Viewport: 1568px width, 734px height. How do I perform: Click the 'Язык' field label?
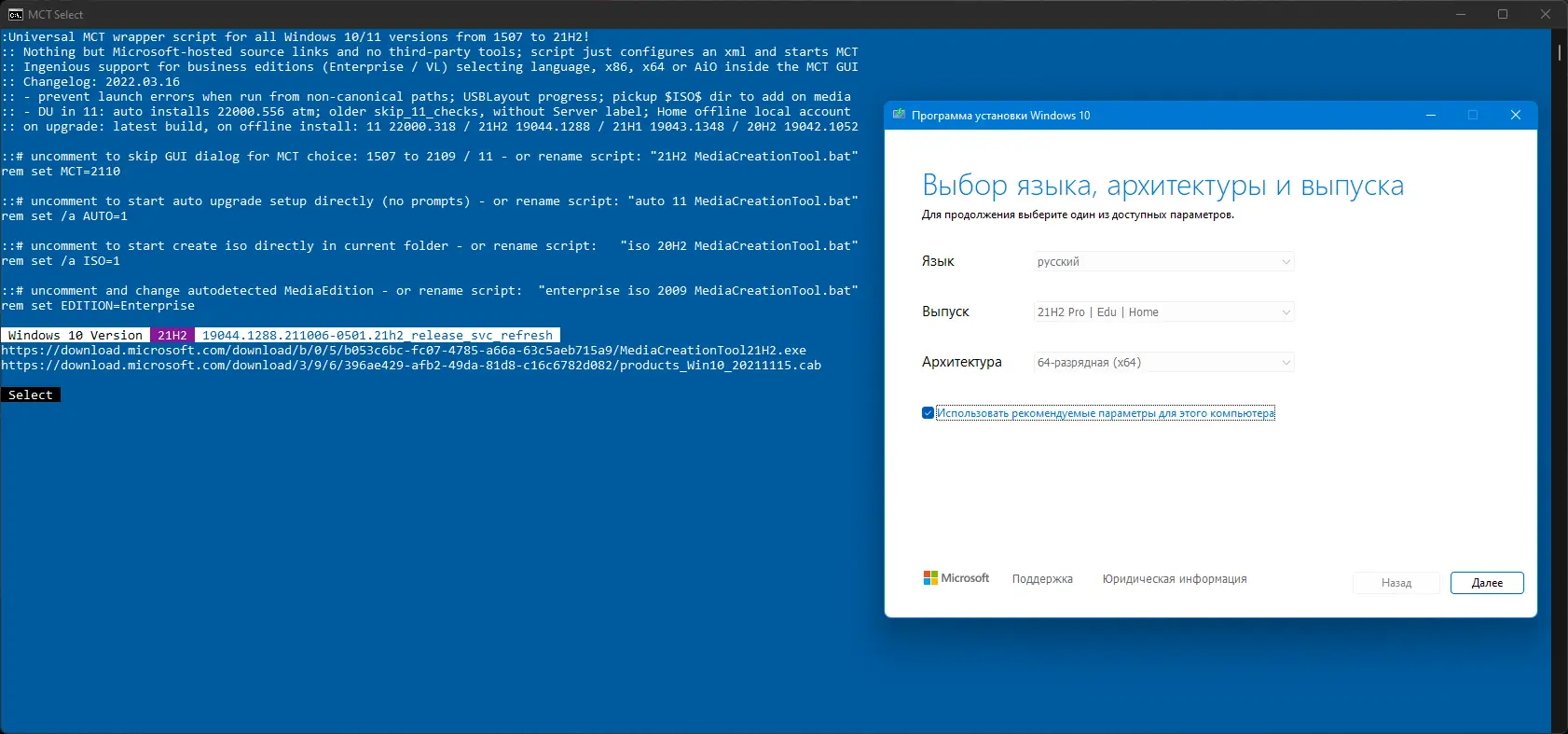(x=938, y=261)
